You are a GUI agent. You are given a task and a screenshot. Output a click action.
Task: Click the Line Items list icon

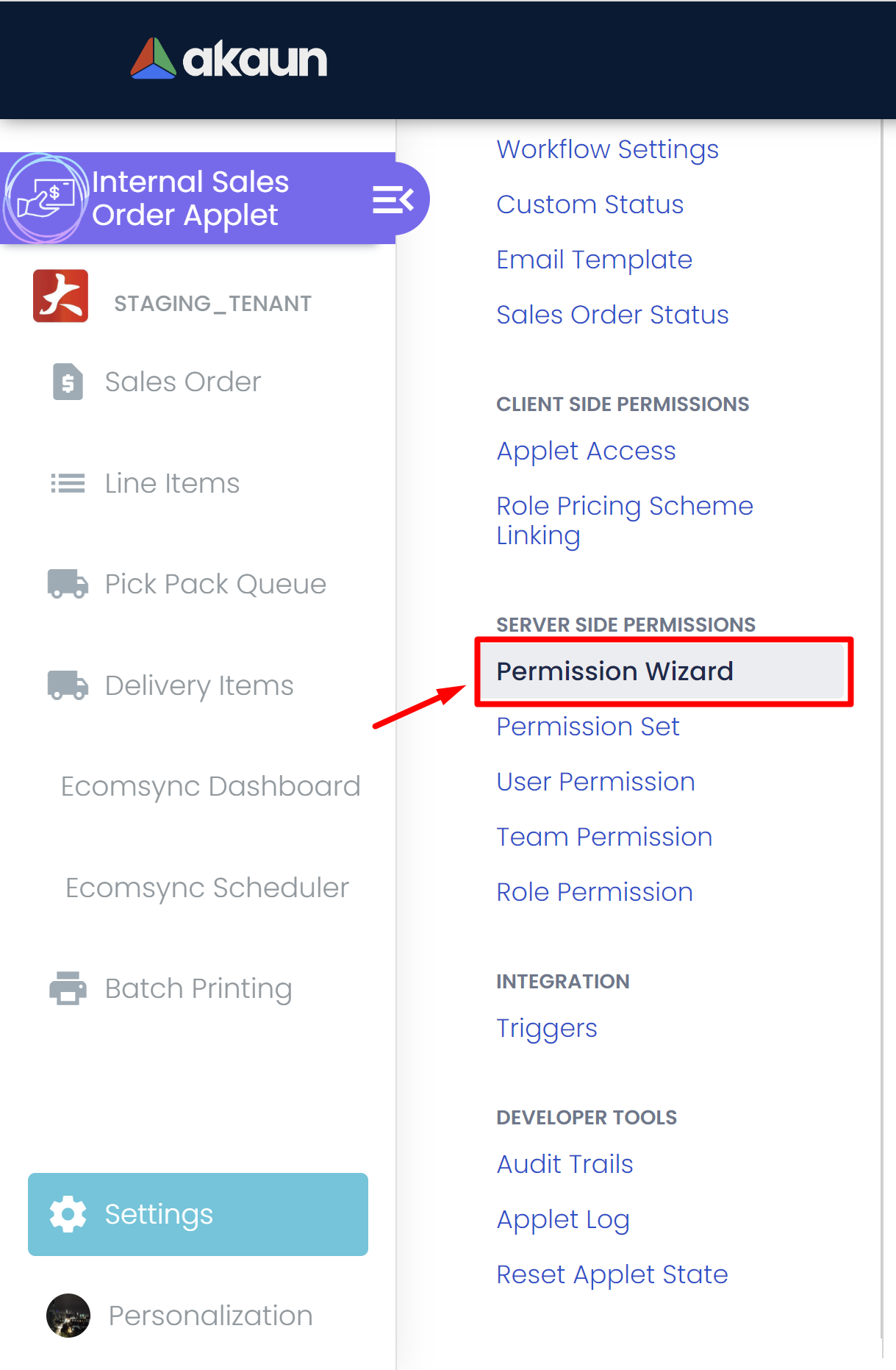pos(68,483)
